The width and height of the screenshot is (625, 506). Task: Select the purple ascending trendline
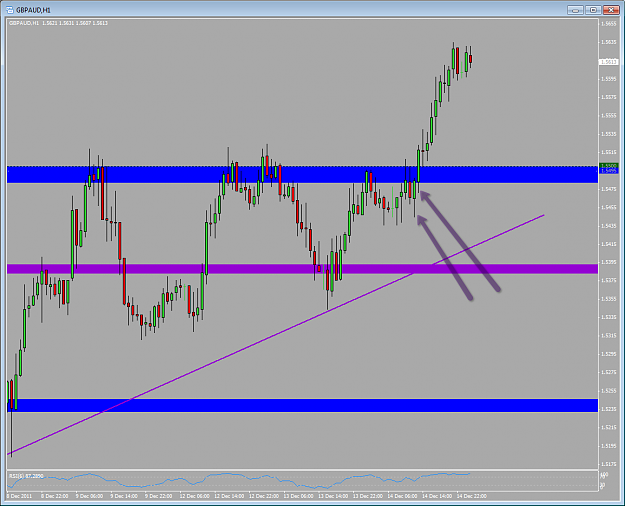coord(275,335)
